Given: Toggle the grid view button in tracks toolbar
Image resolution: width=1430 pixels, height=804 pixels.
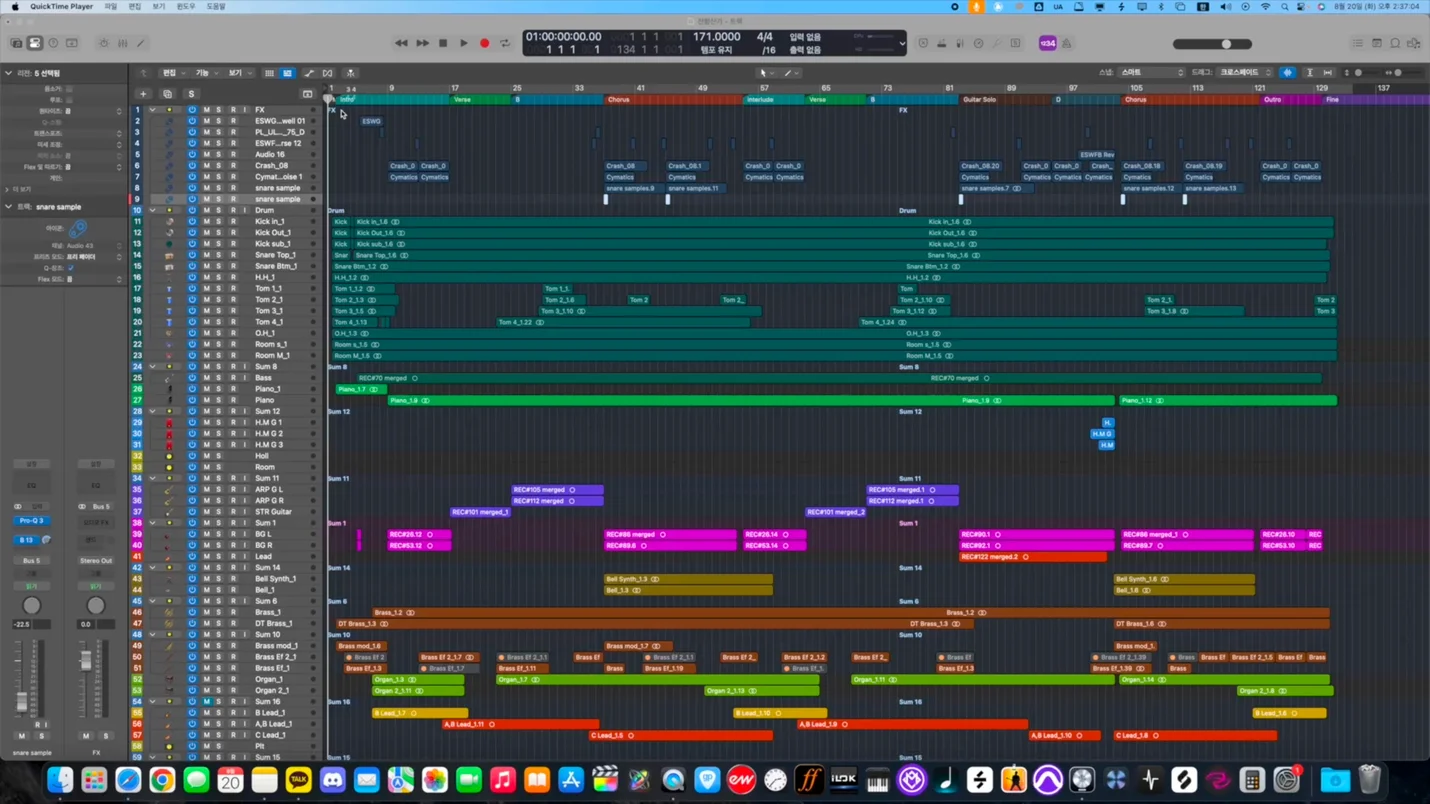Looking at the screenshot, I should [269, 73].
